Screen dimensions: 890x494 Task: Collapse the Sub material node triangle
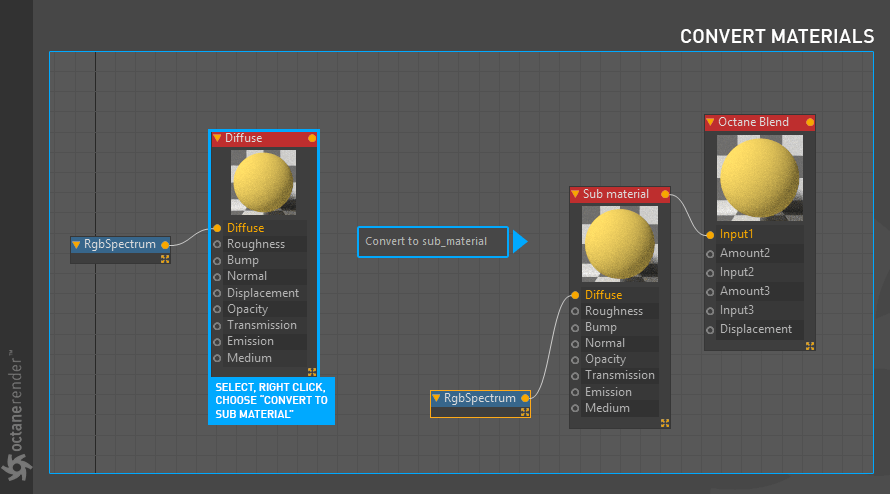pos(575,194)
